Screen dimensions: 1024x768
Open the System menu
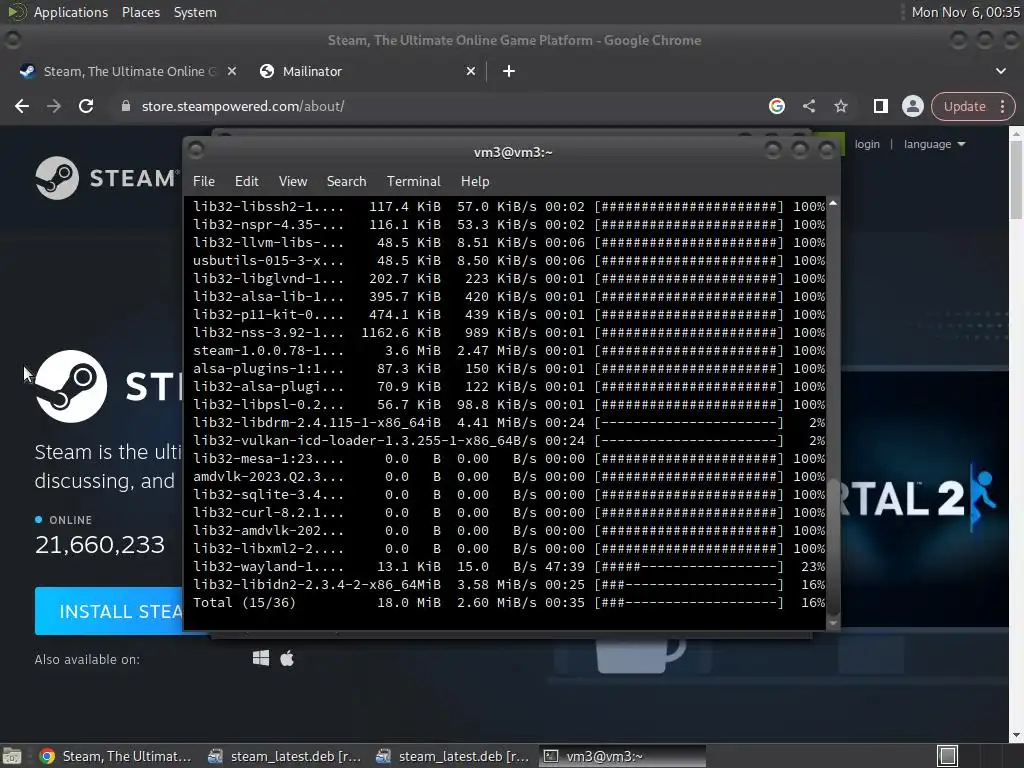coord(195,12)
